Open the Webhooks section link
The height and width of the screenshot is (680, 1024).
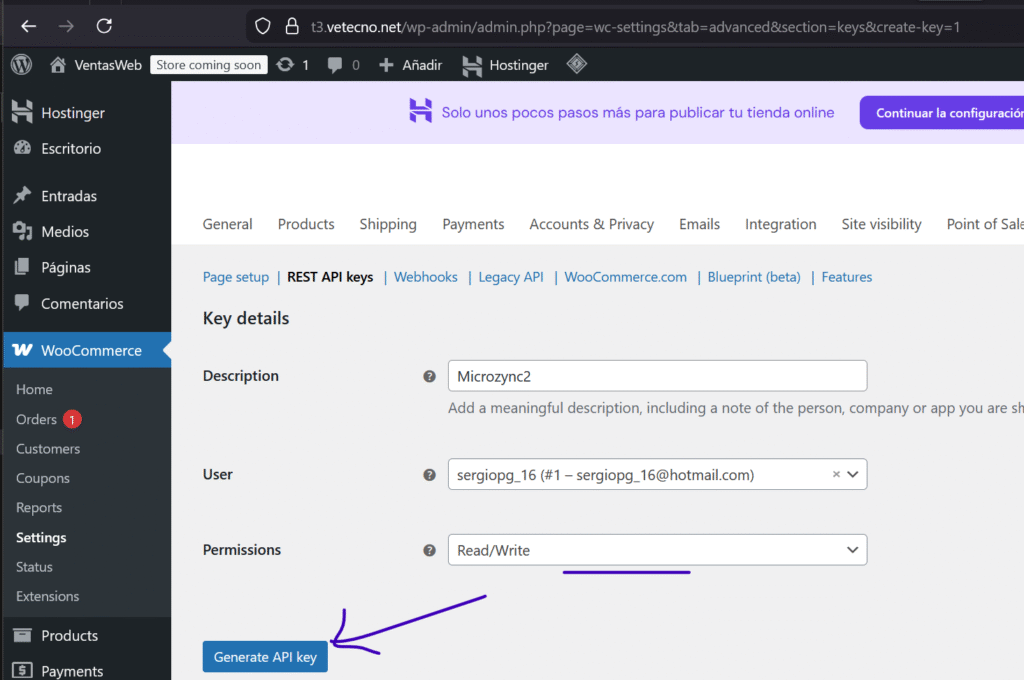tap(425, 277)
